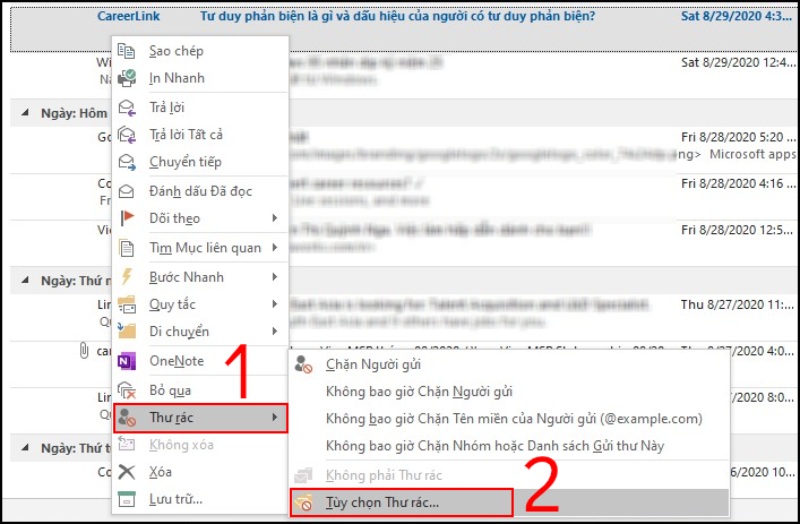Click the Di chuyển move folder icon
Viewport: 800px width, 524px height.
(x=127, y=331)
